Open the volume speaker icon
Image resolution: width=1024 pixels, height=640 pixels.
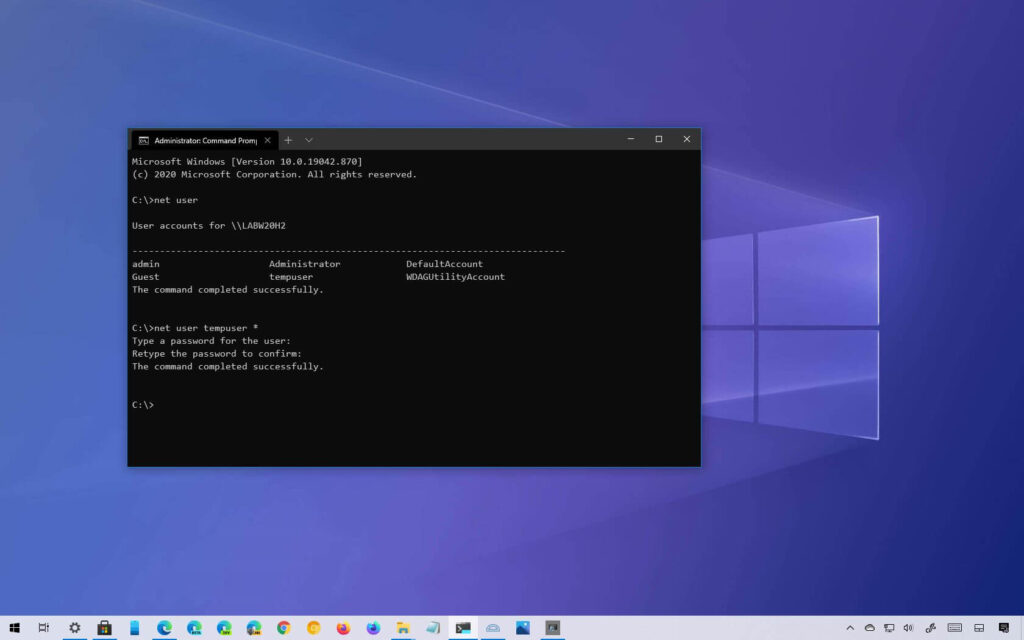point(908,628)
